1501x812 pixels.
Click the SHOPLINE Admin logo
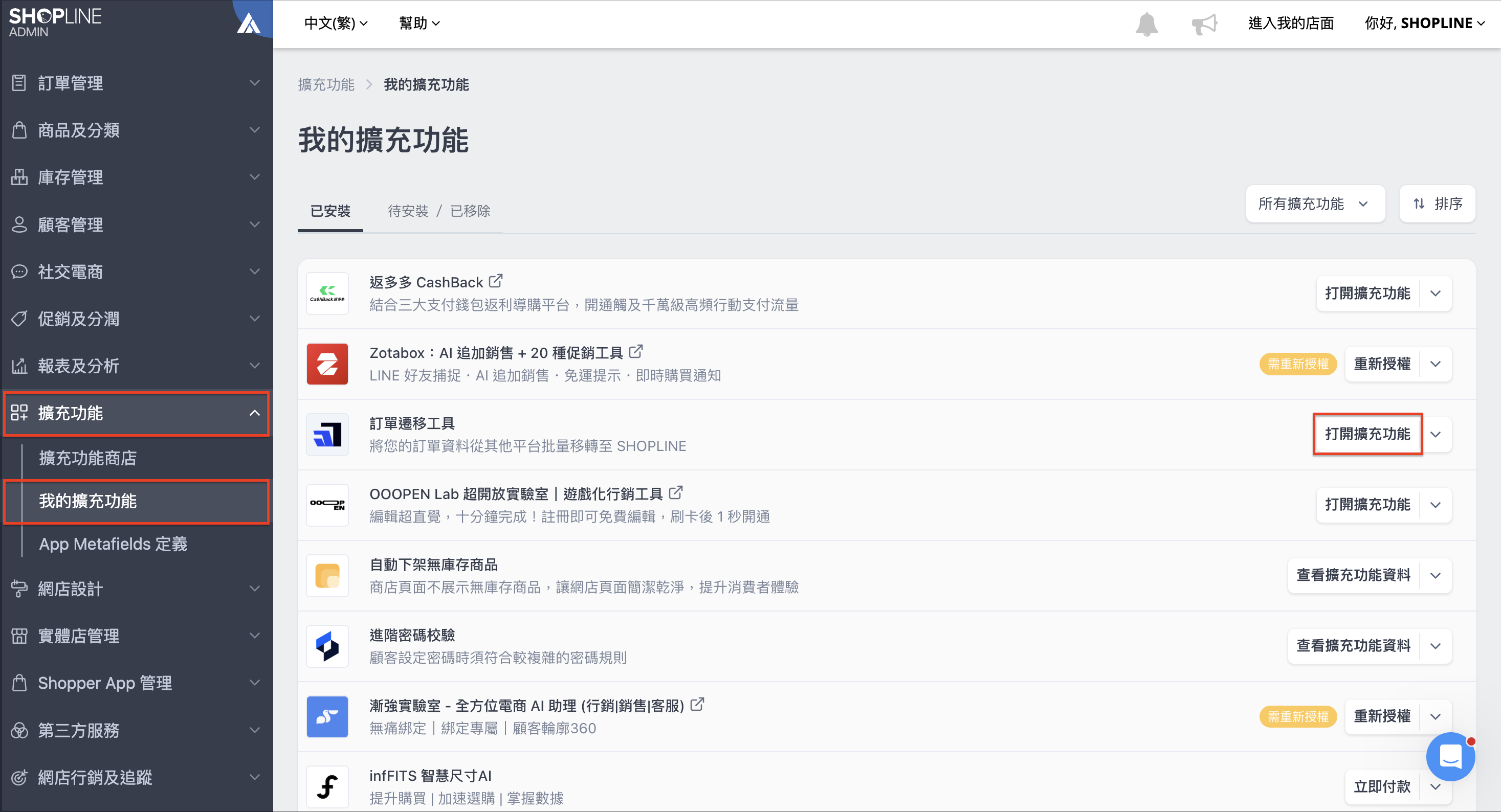55,22
